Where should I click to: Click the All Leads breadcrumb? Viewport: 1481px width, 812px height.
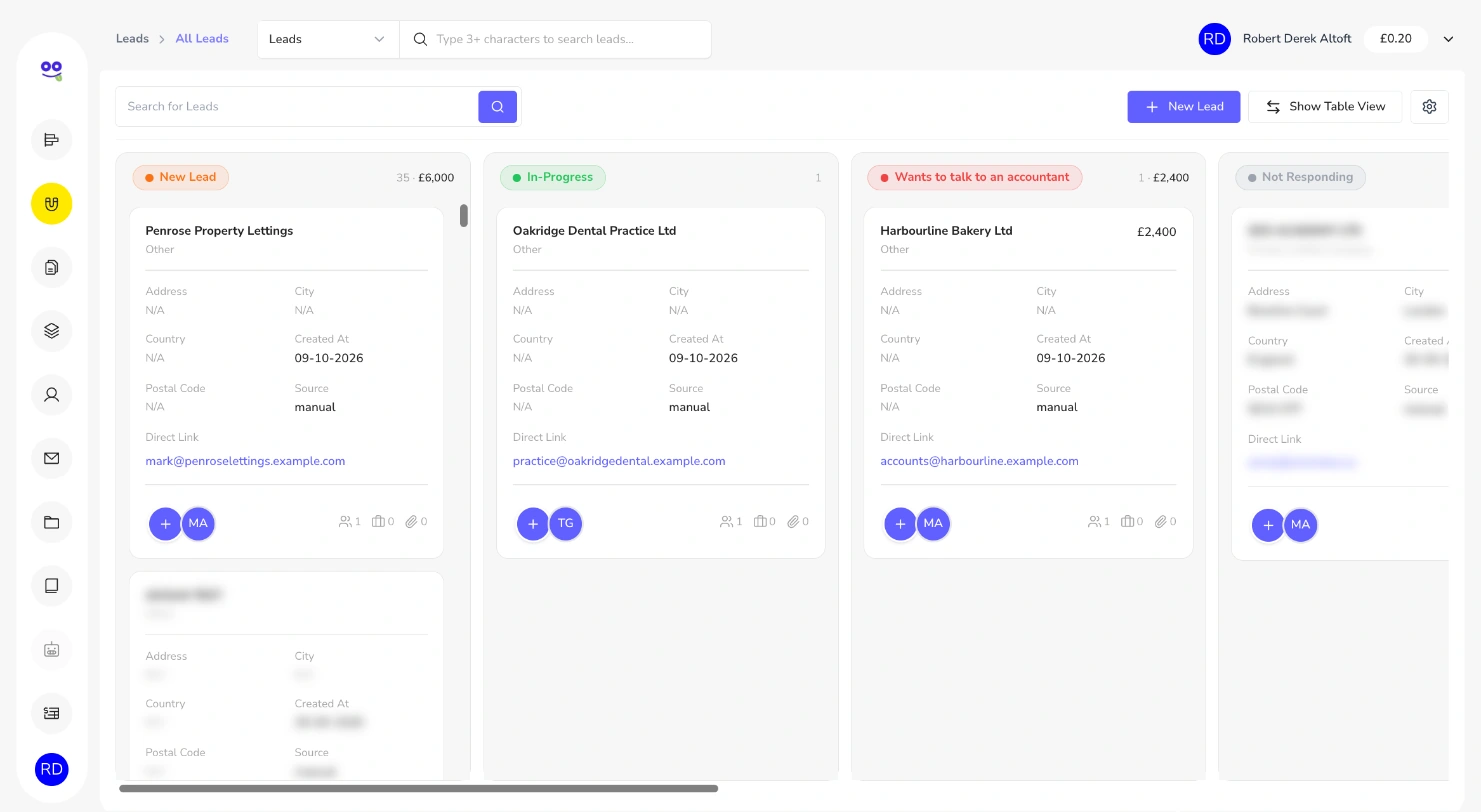coord(202,39)
